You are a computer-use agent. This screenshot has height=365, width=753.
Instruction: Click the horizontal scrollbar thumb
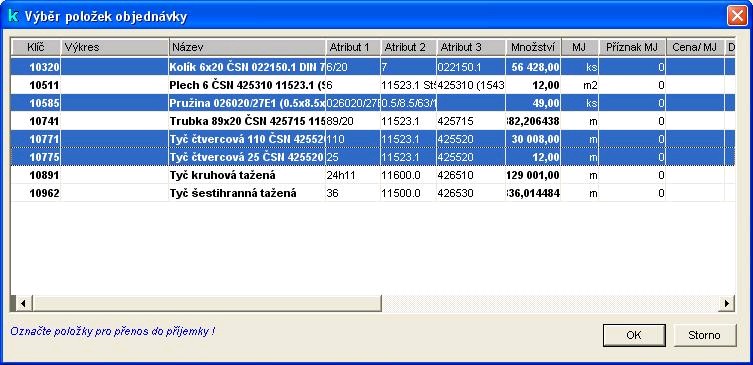[206, 304]
